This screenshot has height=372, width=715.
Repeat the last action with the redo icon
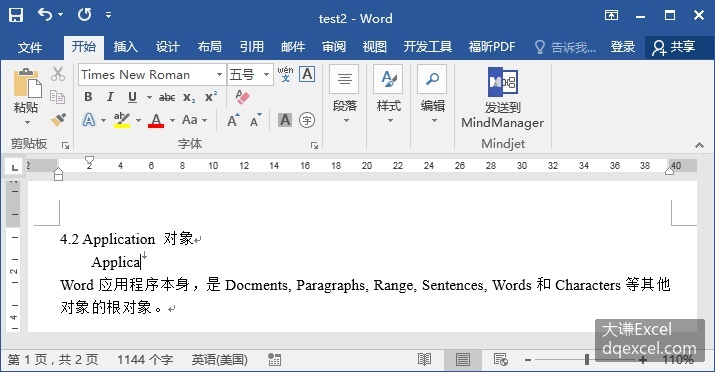point(84,15)
